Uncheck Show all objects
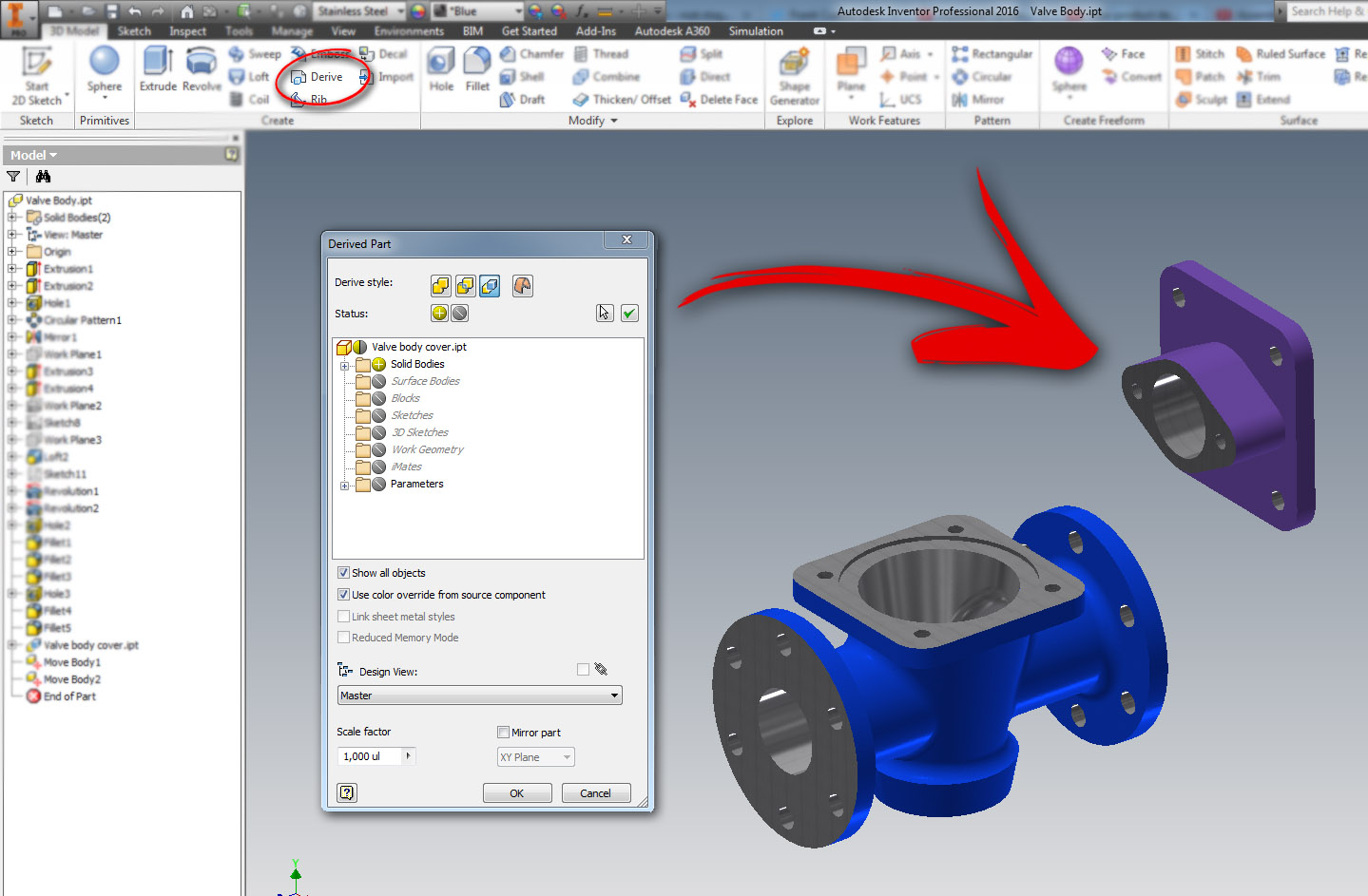 pos(343,572)
